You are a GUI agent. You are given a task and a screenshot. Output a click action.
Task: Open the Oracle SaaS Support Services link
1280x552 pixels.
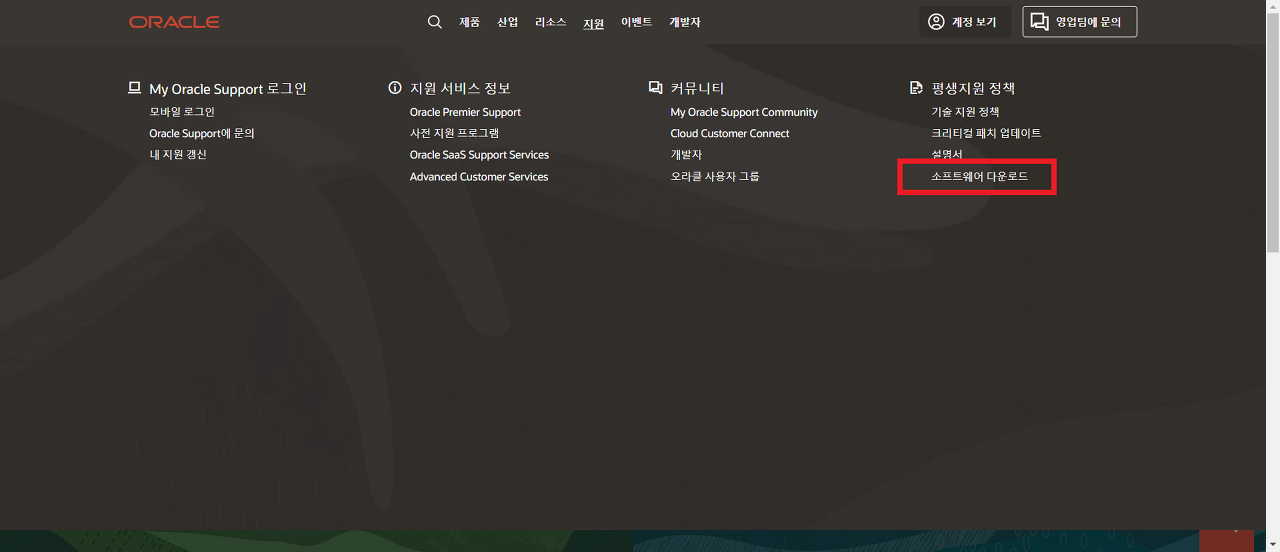point(479,155)
